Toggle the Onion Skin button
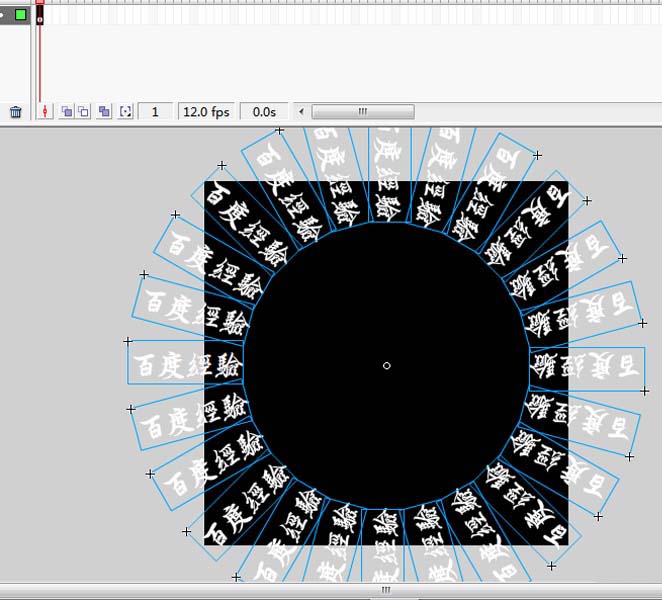The width and height of the screenshot is (662, 600). pyautogui.click(x=66, y=111)
